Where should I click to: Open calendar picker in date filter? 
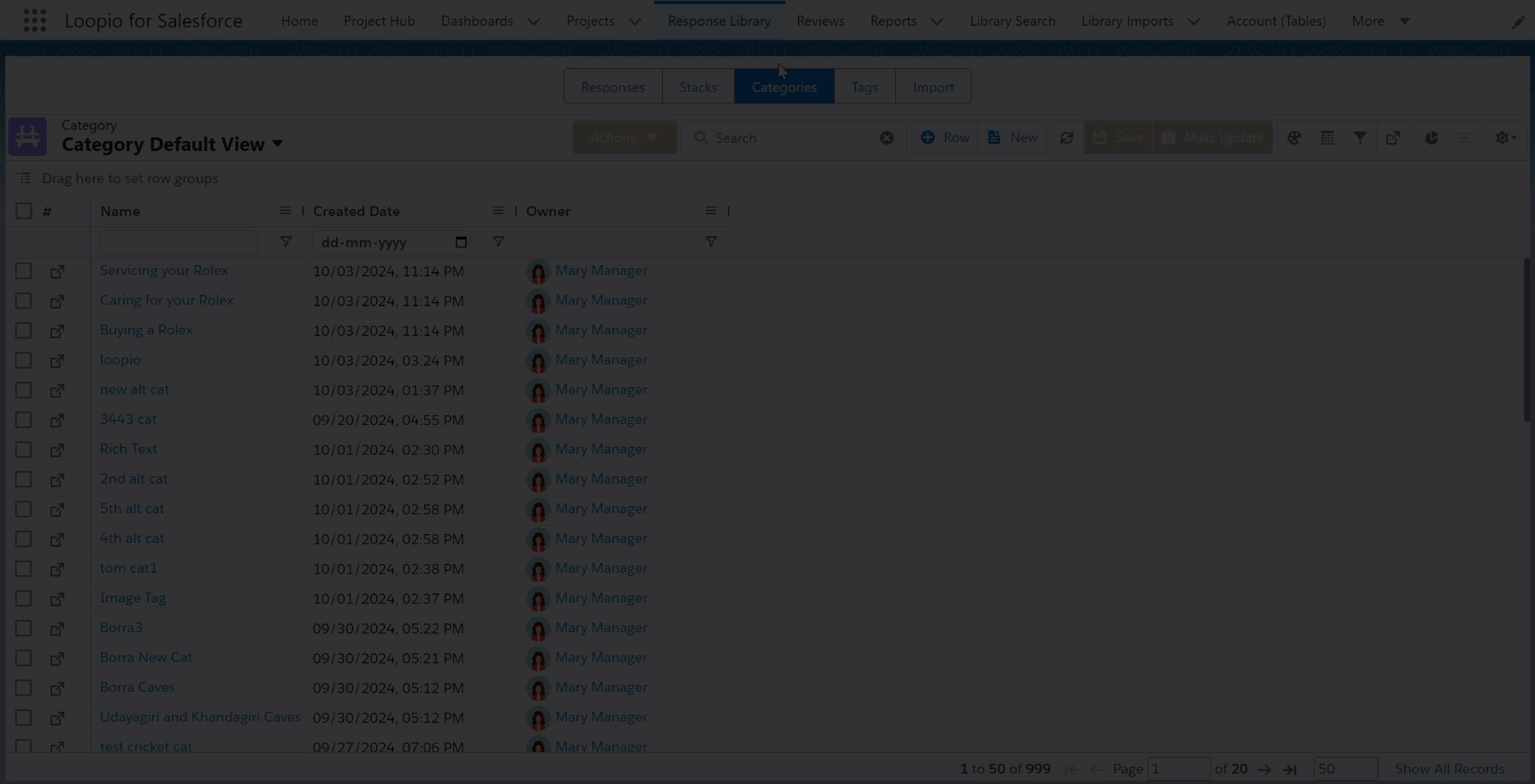(x=460, y=242)
